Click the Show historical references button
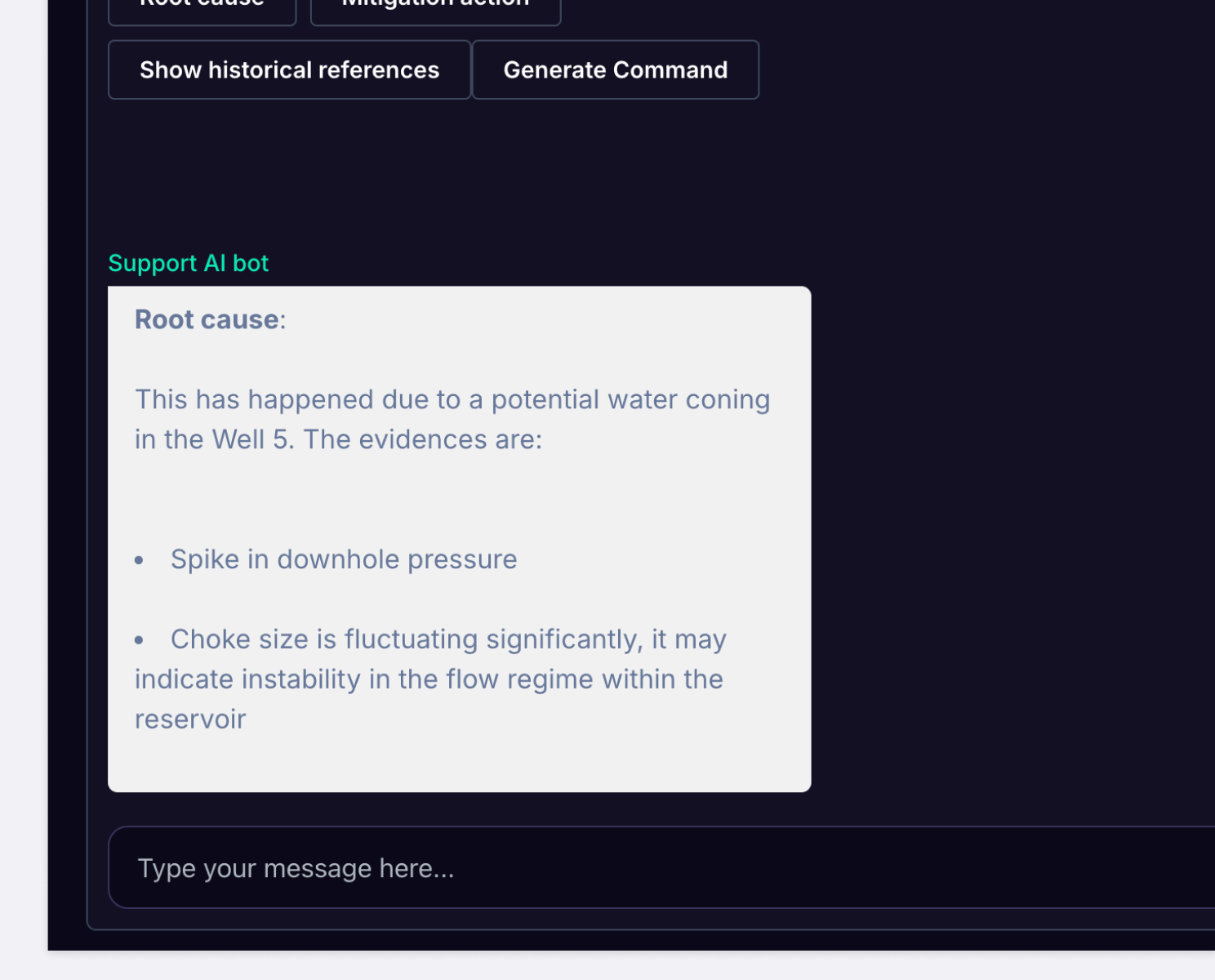This screenshot has height=980, width=1215. 289,70
